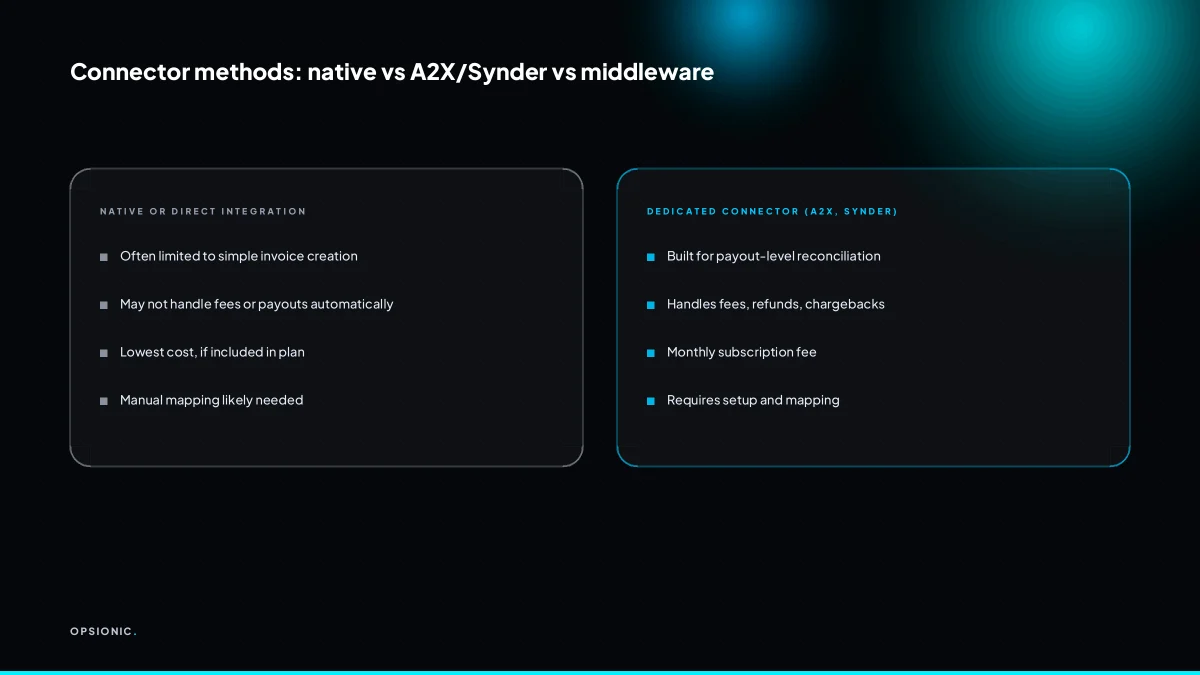Click 'Handles fees, refunds, chargebacks' text
The image size is (1200, 675).
[776, 304]
